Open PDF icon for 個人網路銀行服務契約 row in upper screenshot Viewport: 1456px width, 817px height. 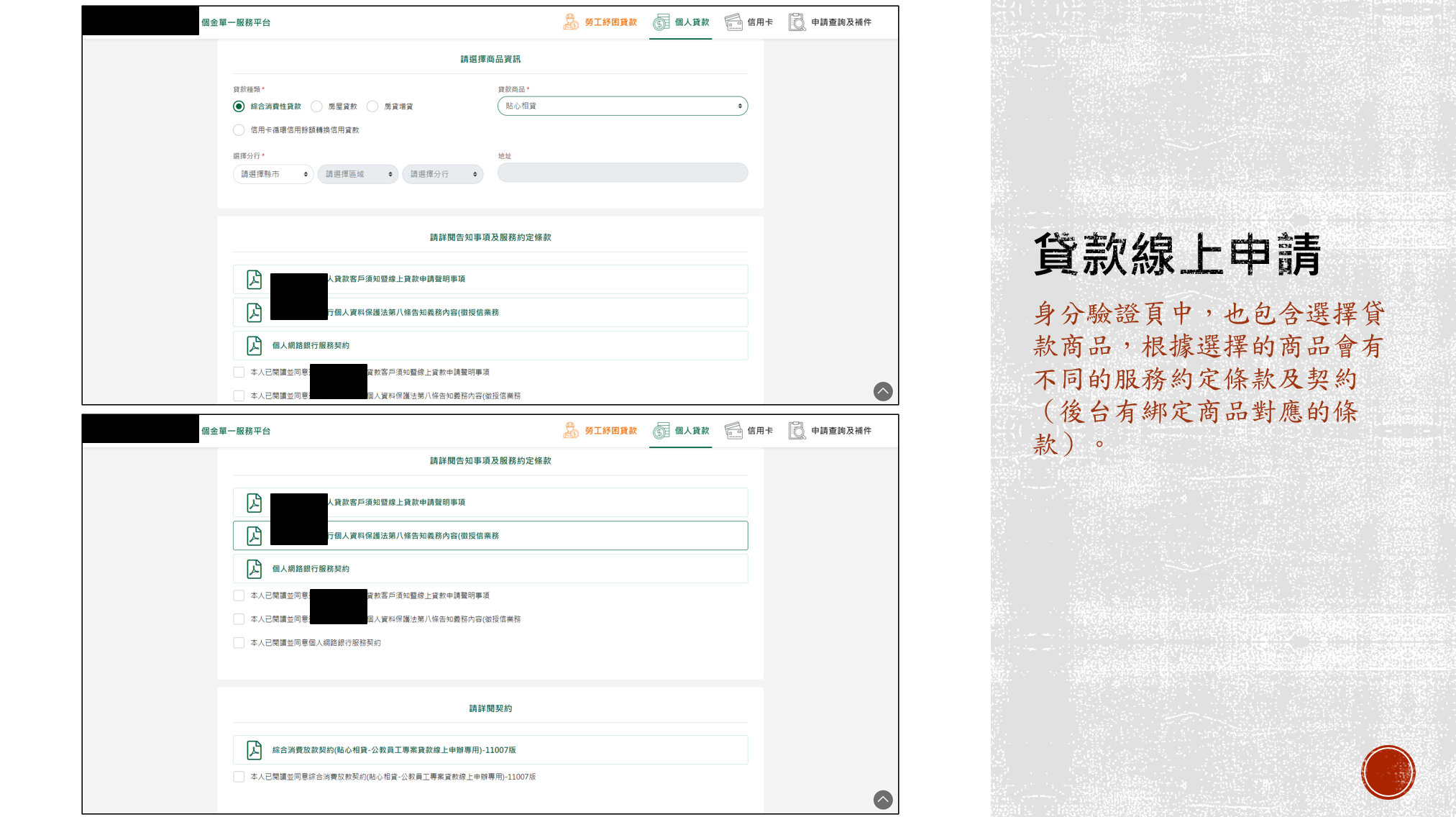coord(255,346)
